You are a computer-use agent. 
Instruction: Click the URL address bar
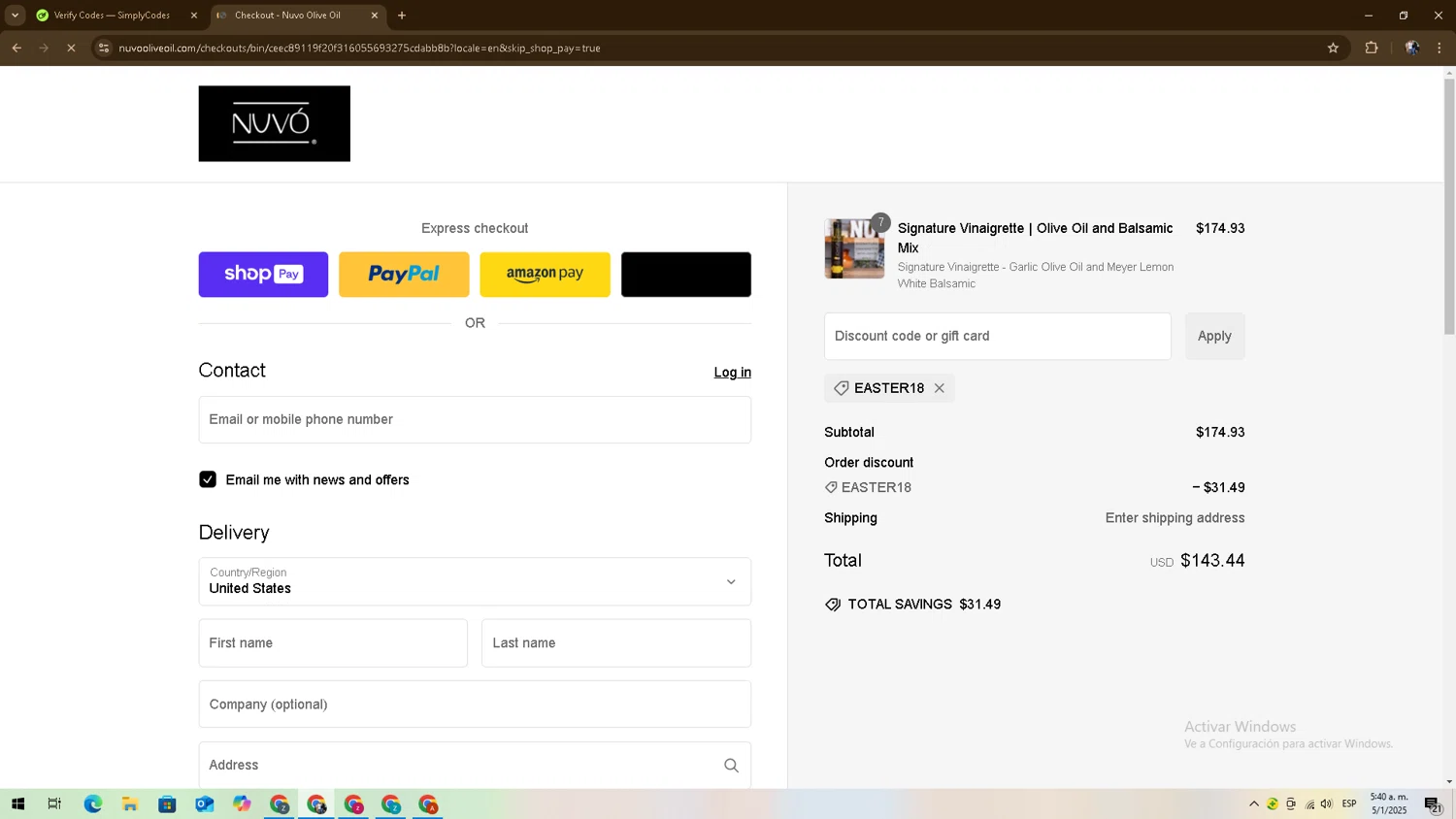pyautogui.click(x=718, y=48)
